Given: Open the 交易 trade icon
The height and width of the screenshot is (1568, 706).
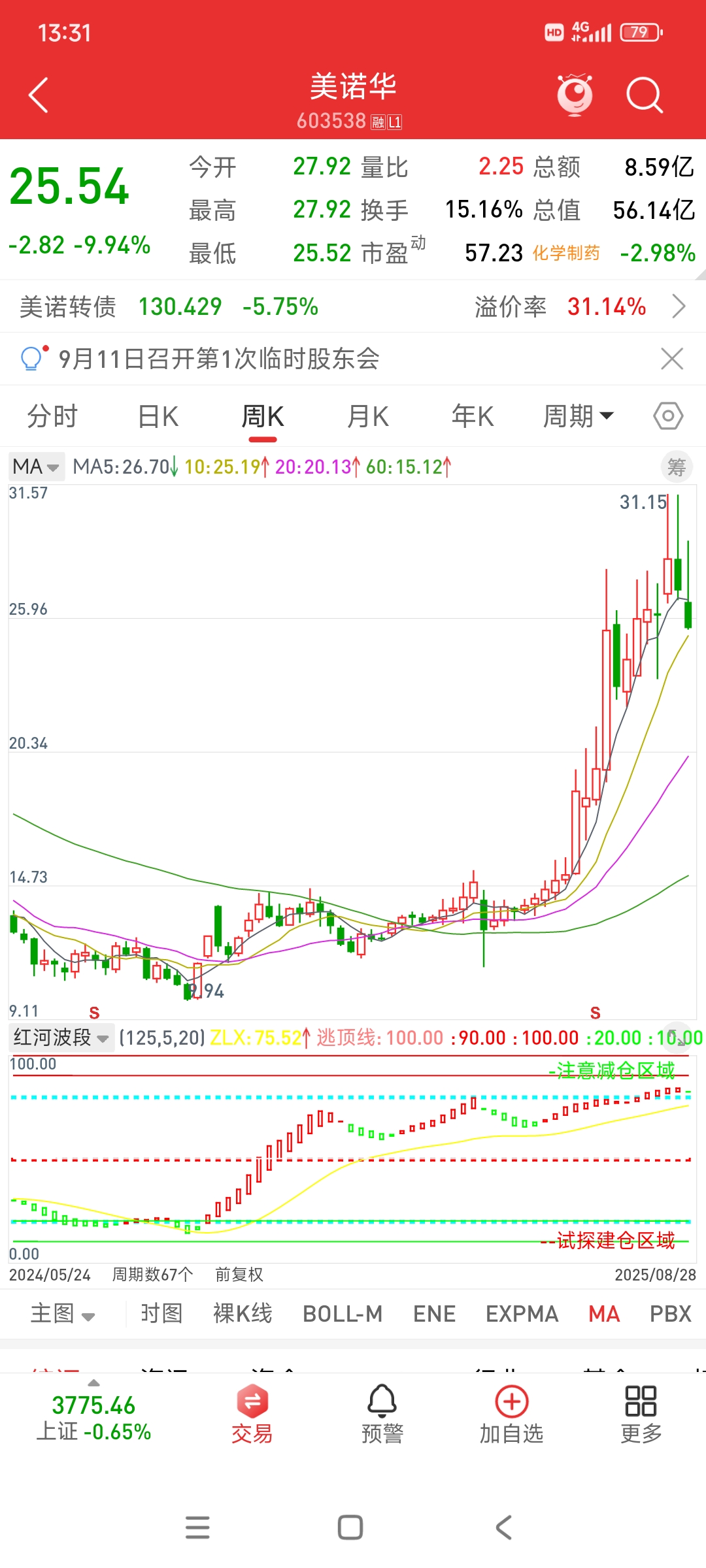Looking at the screenshot, I should coord(252,1415).
